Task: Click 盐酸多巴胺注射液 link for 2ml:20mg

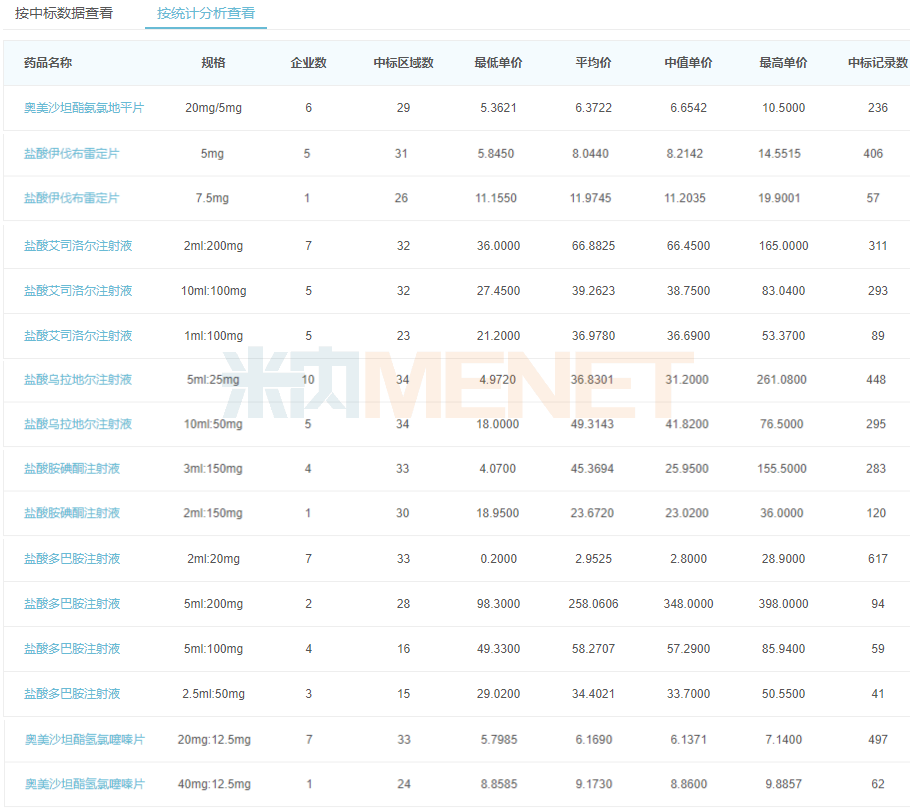Action: (x=72, y=559)
